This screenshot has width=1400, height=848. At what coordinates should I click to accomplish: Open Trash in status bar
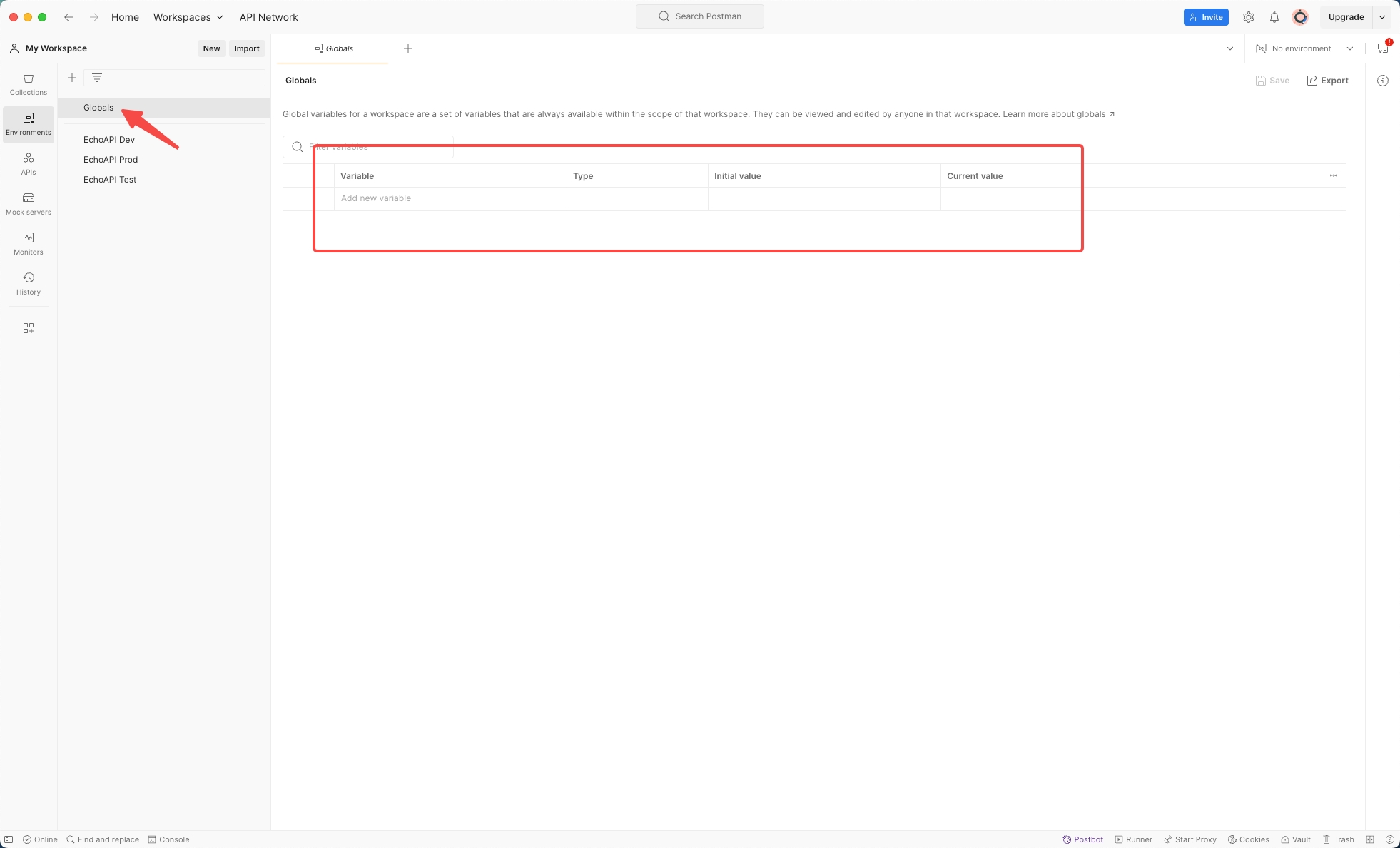[1338, 839]
